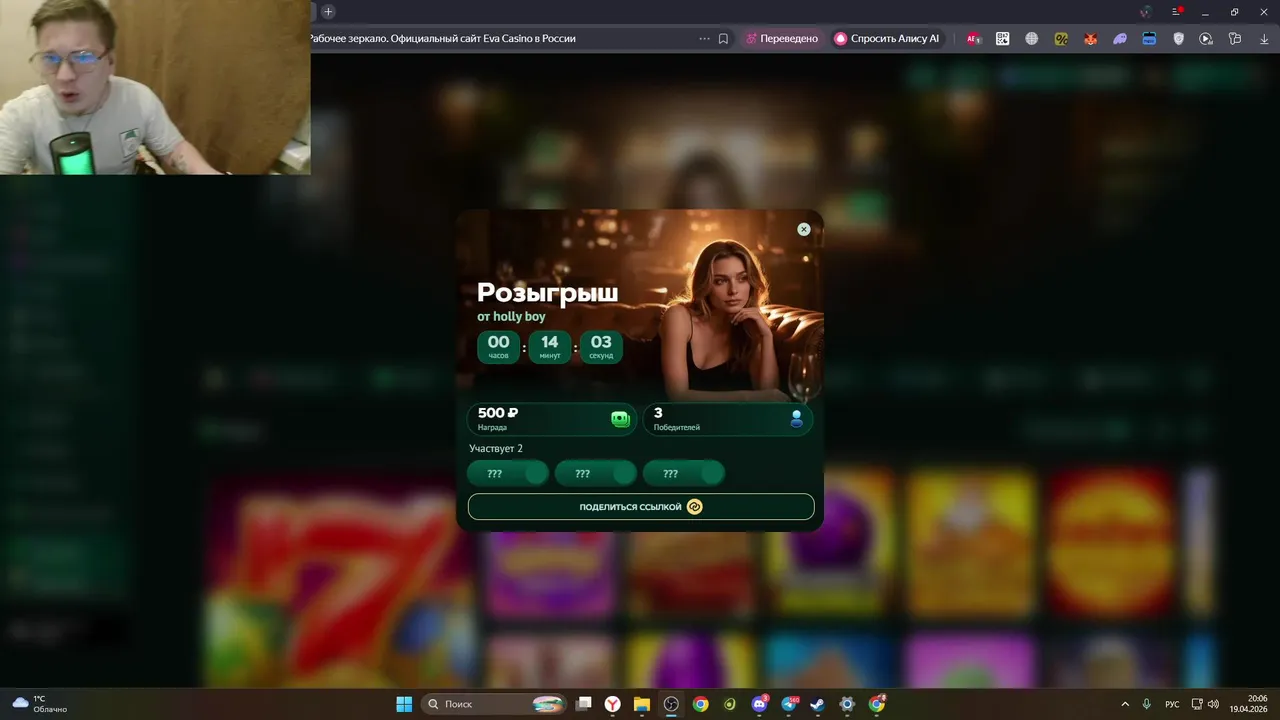Click the Поделиться ссылкой button
This screenshot has height=720, width=1280.
pos(641,507)
